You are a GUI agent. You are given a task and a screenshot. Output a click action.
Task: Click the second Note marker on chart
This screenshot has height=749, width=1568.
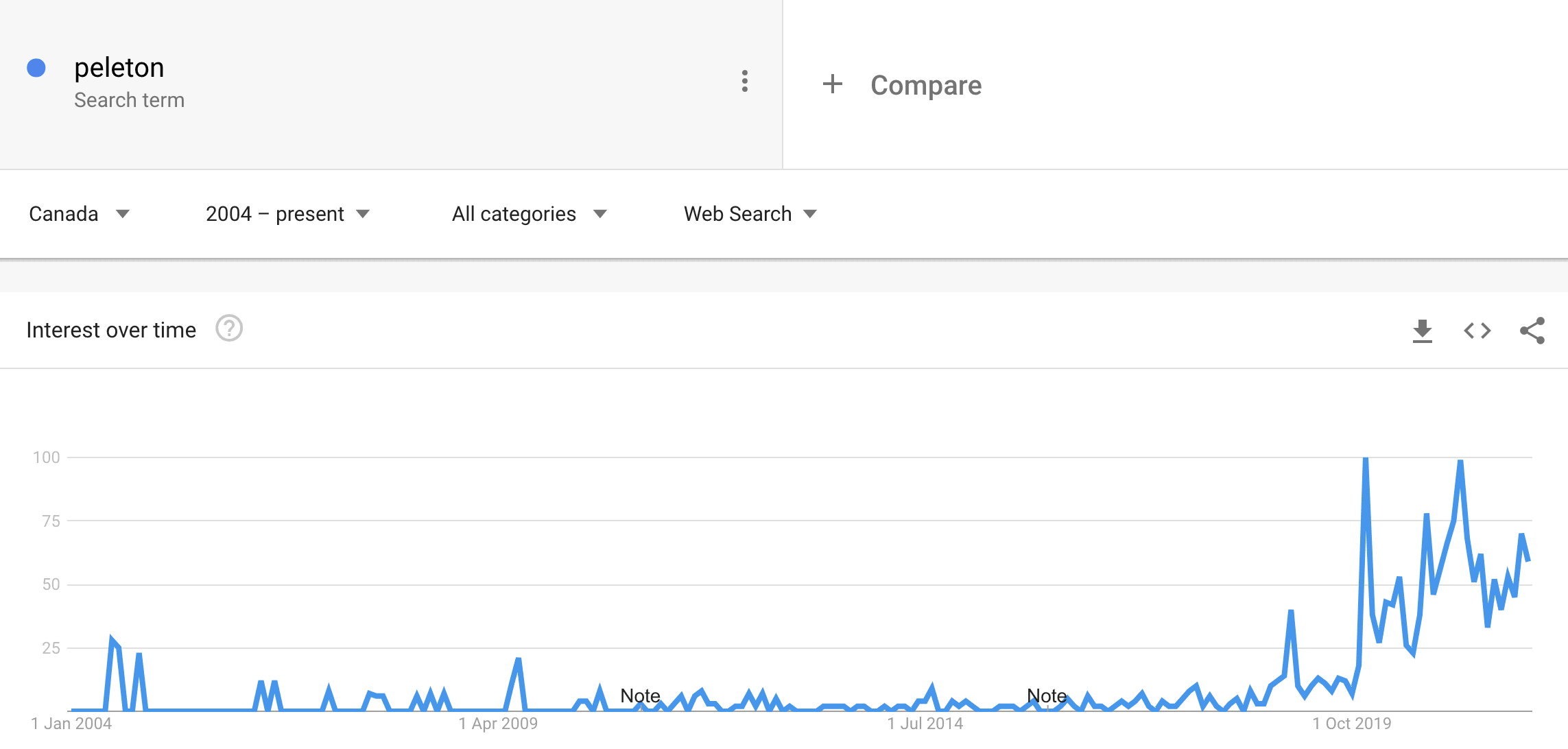1047,695
